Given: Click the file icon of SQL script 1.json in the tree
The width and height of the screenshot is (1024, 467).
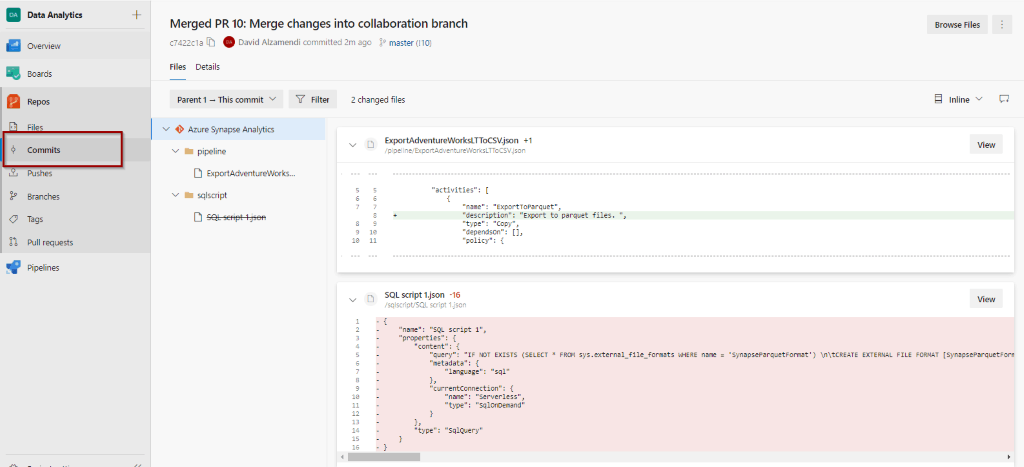Looking at the screenshot, I should [198, 217].
